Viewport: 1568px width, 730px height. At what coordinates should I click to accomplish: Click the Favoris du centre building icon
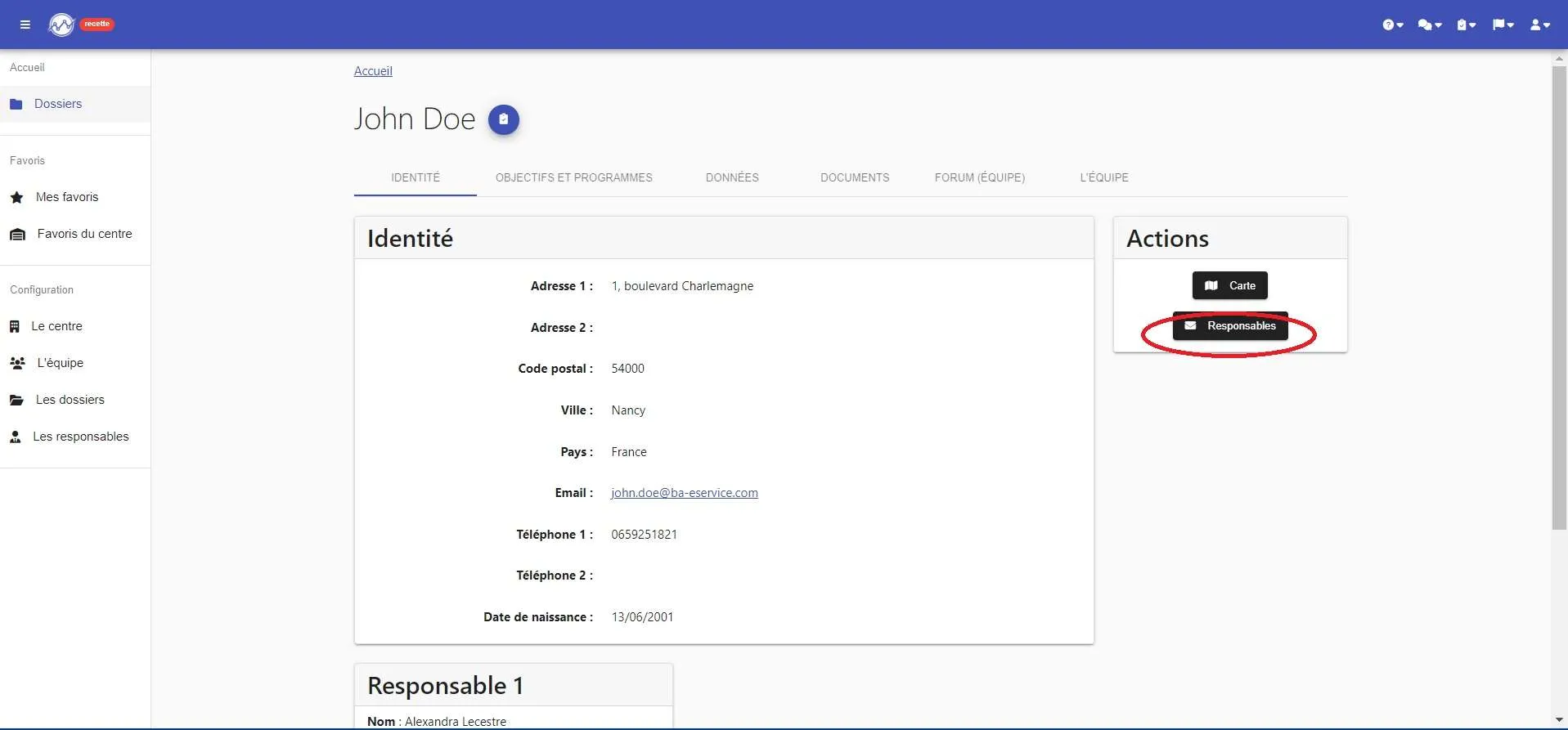[x=17, y=235]
